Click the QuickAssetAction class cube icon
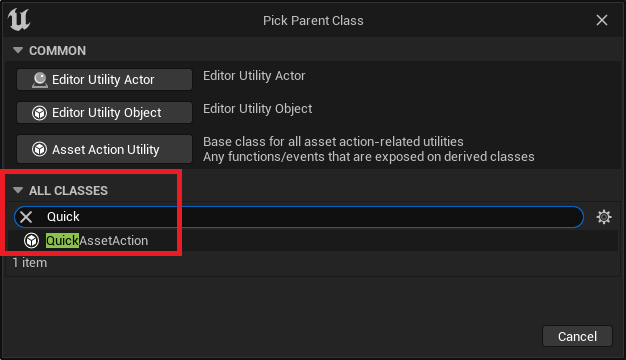626x360 pixels. point(32,241)
